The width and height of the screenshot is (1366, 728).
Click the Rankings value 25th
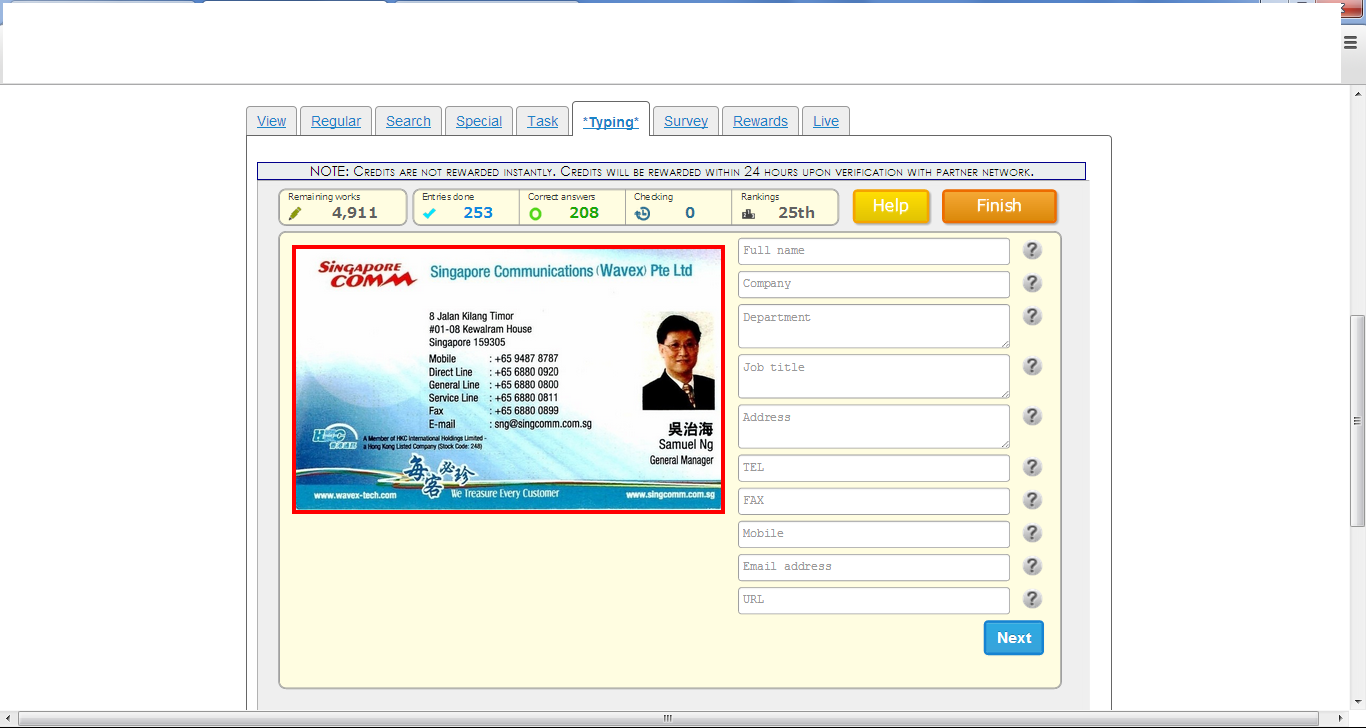coord(797,213)
